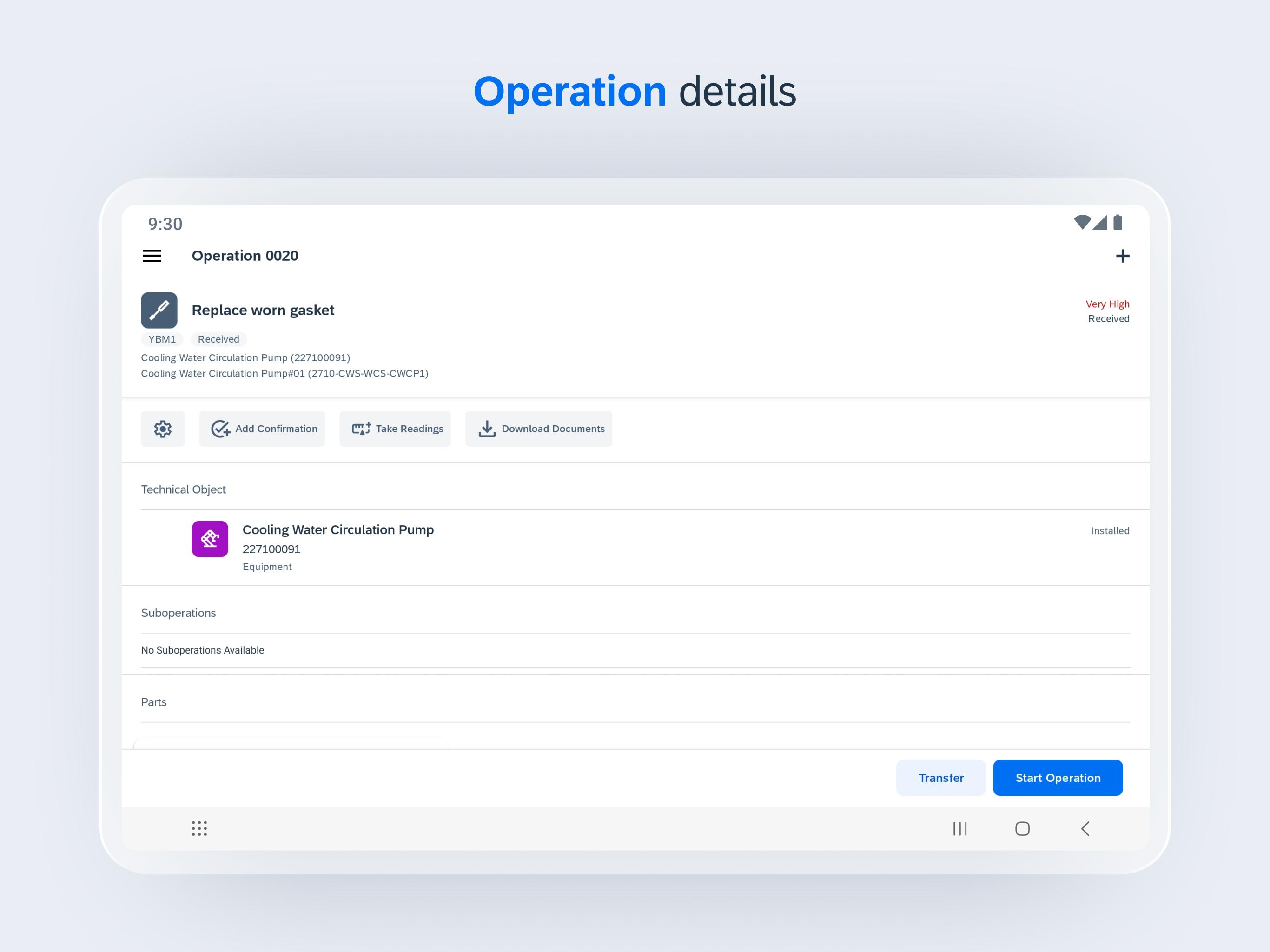The width and height of the screenshot is (1270, 952).
Task: Click Take Readings button
Action: click(395, 429)
